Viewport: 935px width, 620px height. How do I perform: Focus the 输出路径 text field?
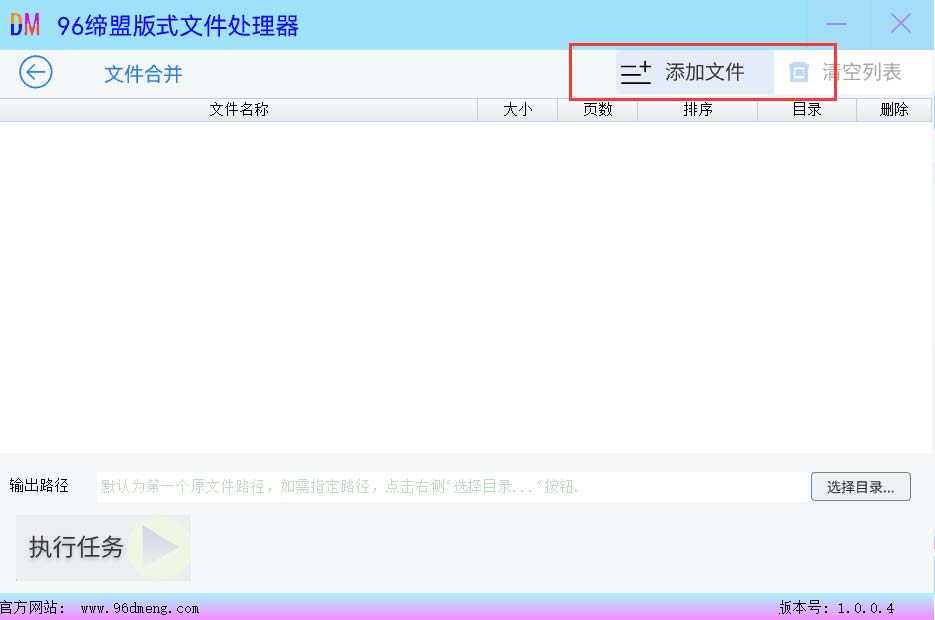(x=452, y=487)
